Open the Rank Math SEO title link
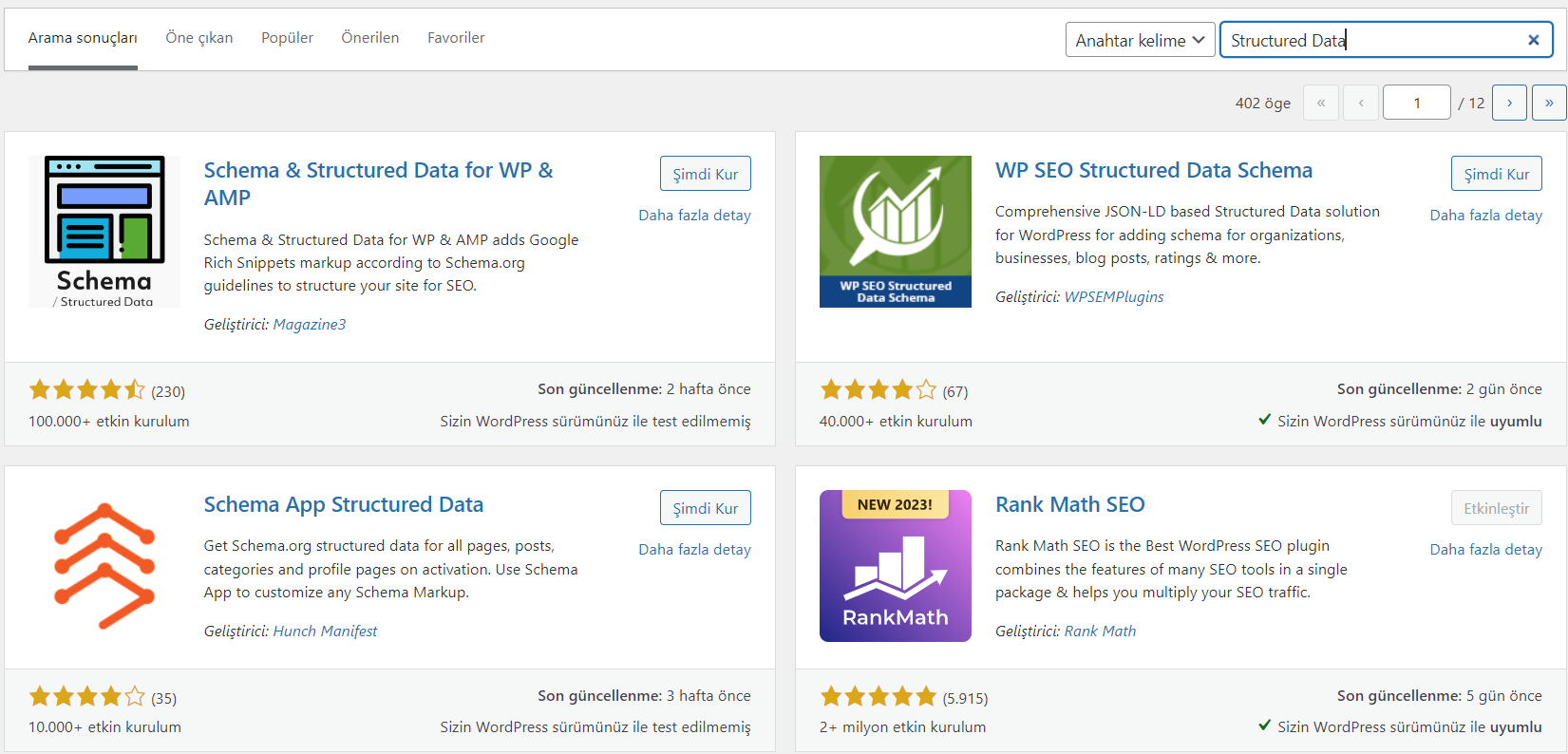The image size is (1568, 754). [1070, 505]
